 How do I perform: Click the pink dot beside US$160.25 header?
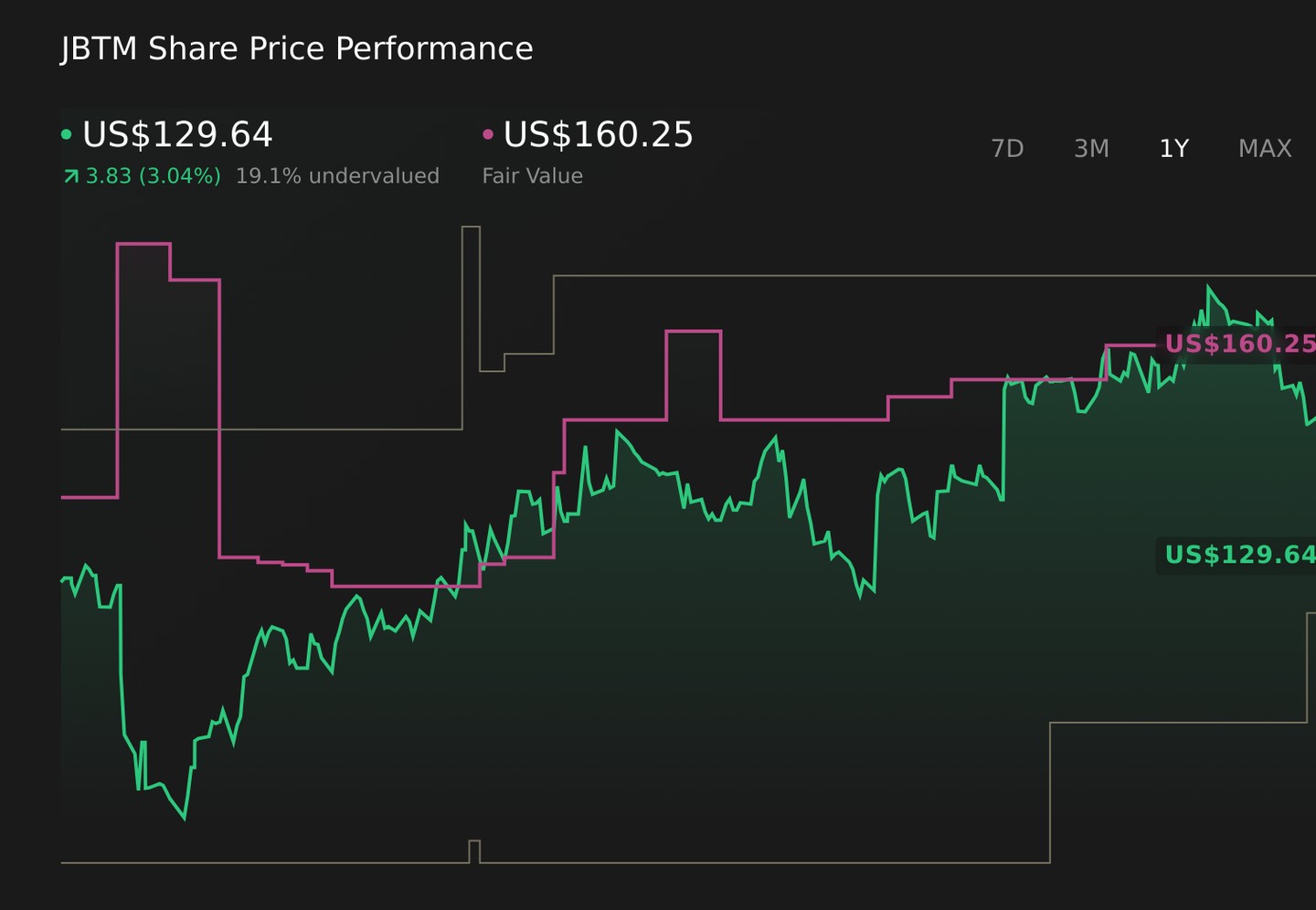point(488,134)
